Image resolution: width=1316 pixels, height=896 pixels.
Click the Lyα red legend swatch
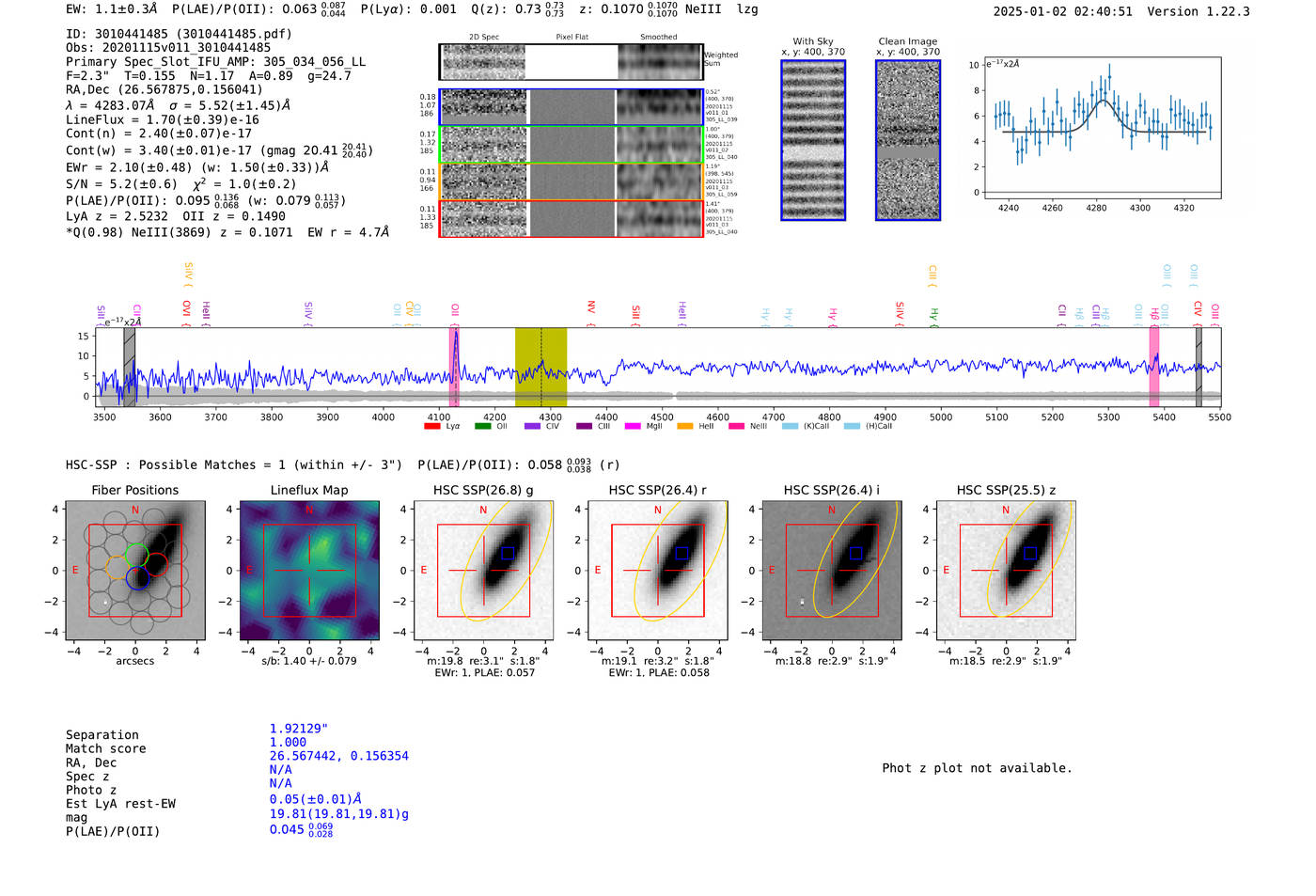(x=432, y=426)
